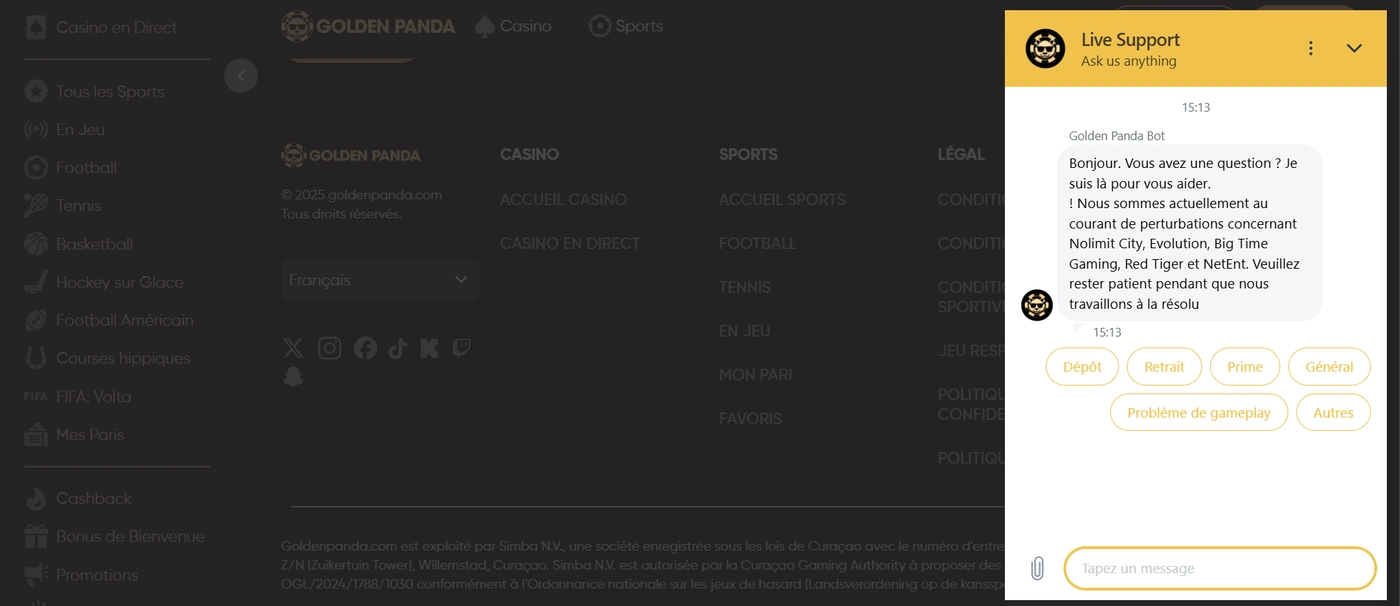Open the TikTok social link

[398, 348]
